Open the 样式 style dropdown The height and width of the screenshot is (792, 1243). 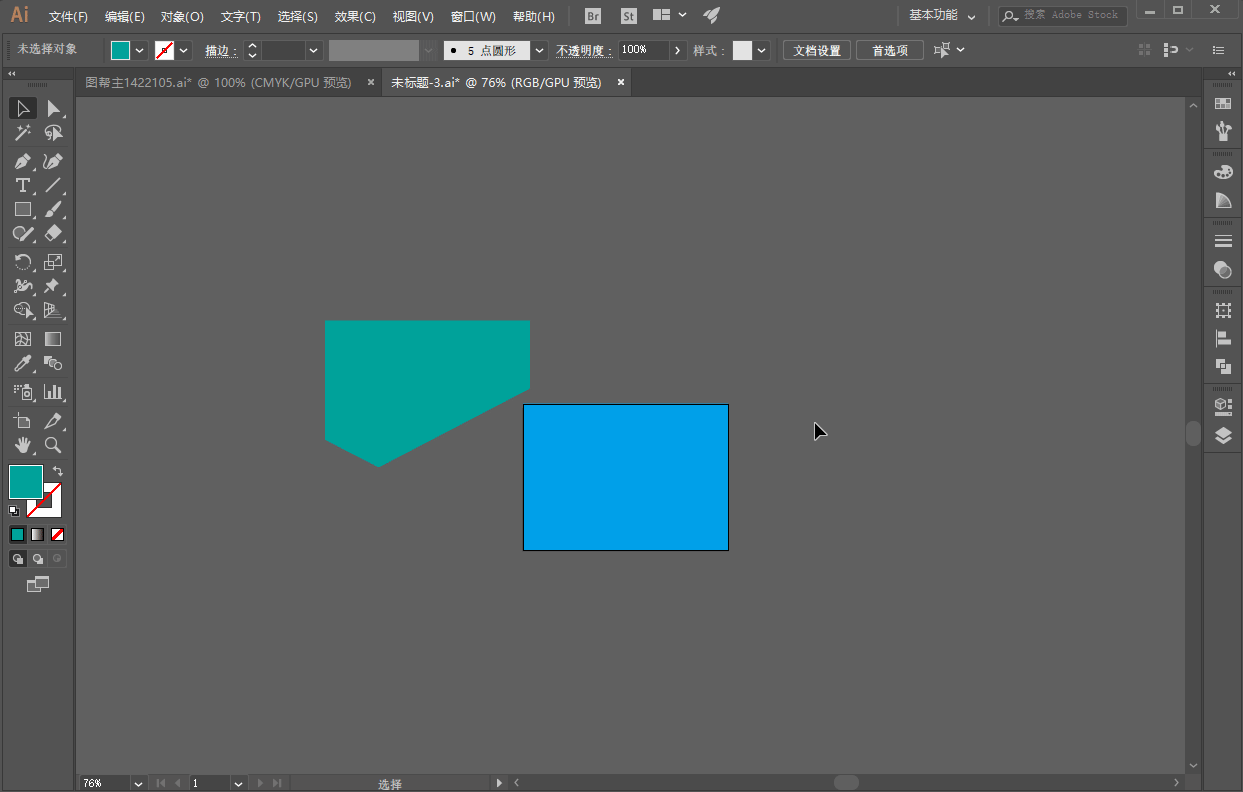[x=762, y=50]
